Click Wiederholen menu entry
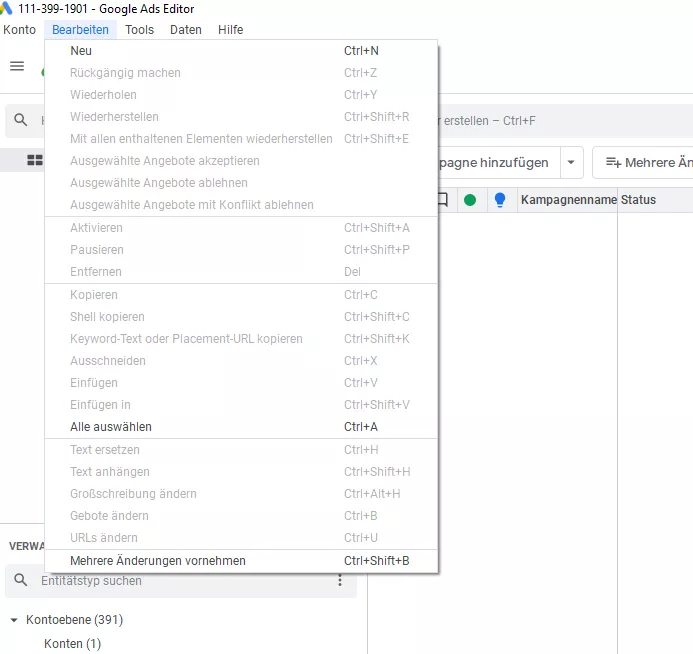Screen dimensions: 693x654 pos(241,95)
